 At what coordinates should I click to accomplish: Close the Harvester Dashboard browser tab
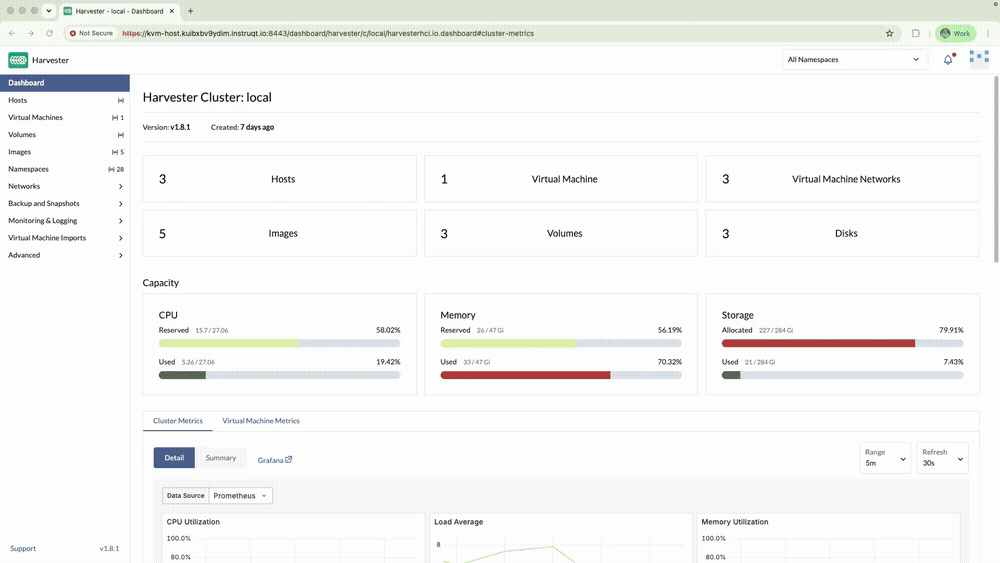[172, 11]
